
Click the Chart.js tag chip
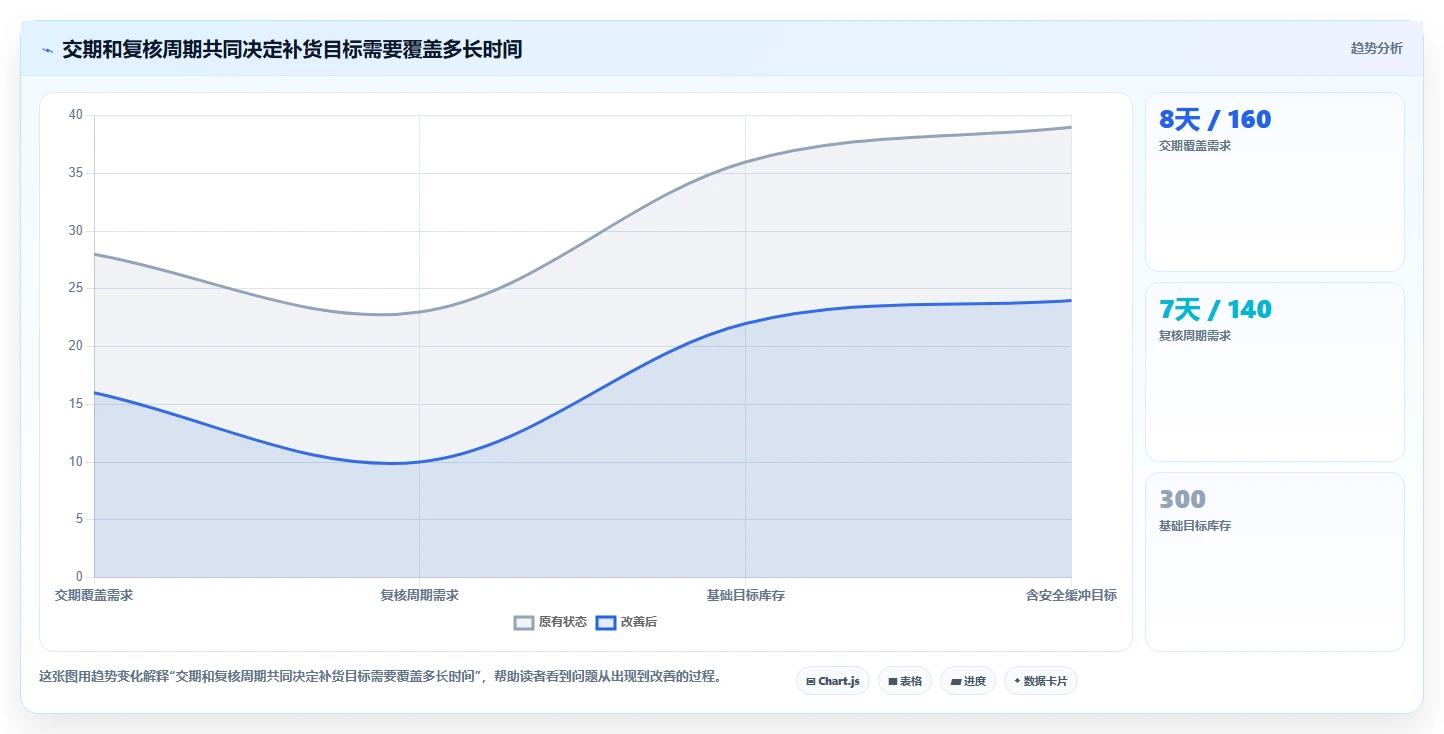point(833,681)
